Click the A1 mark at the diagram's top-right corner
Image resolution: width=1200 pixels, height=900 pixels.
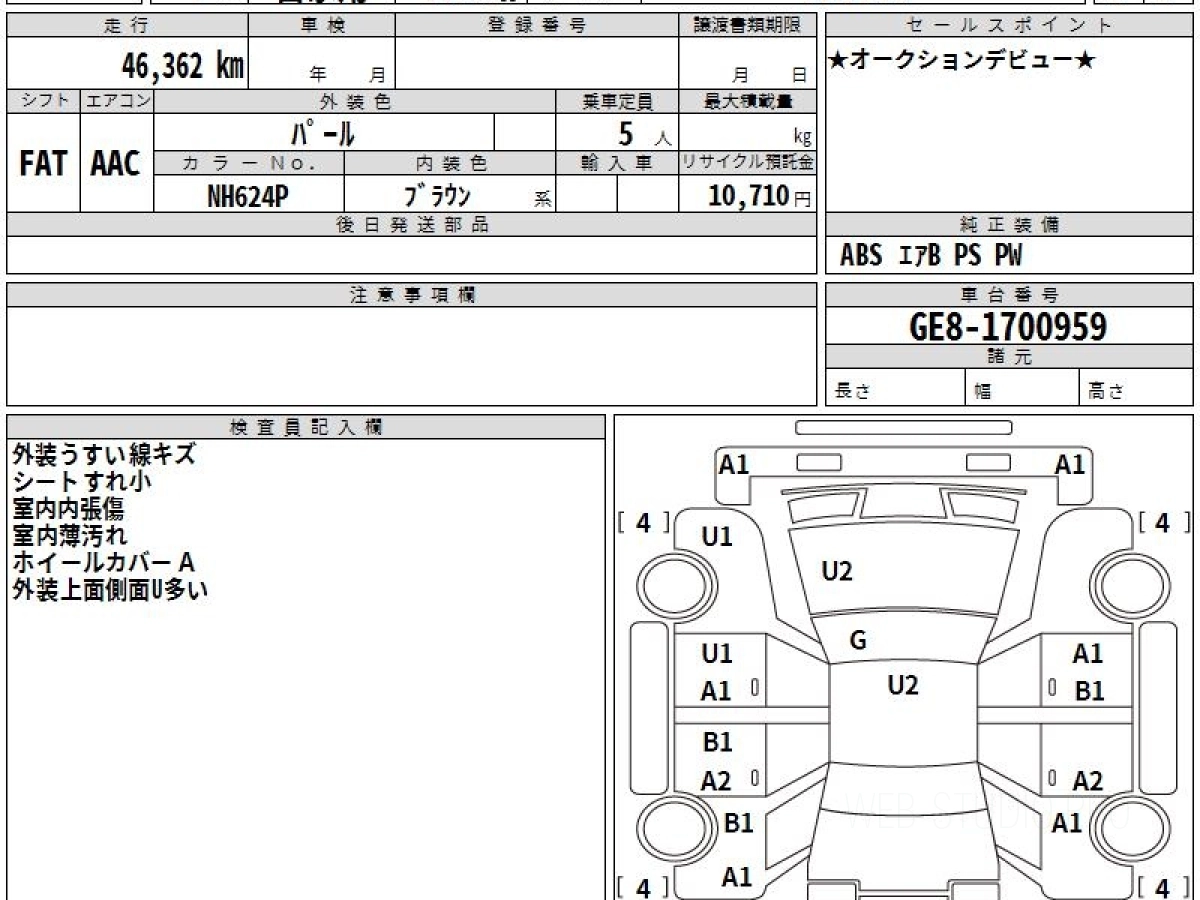pyautogui.click(x=1070, y=464)
